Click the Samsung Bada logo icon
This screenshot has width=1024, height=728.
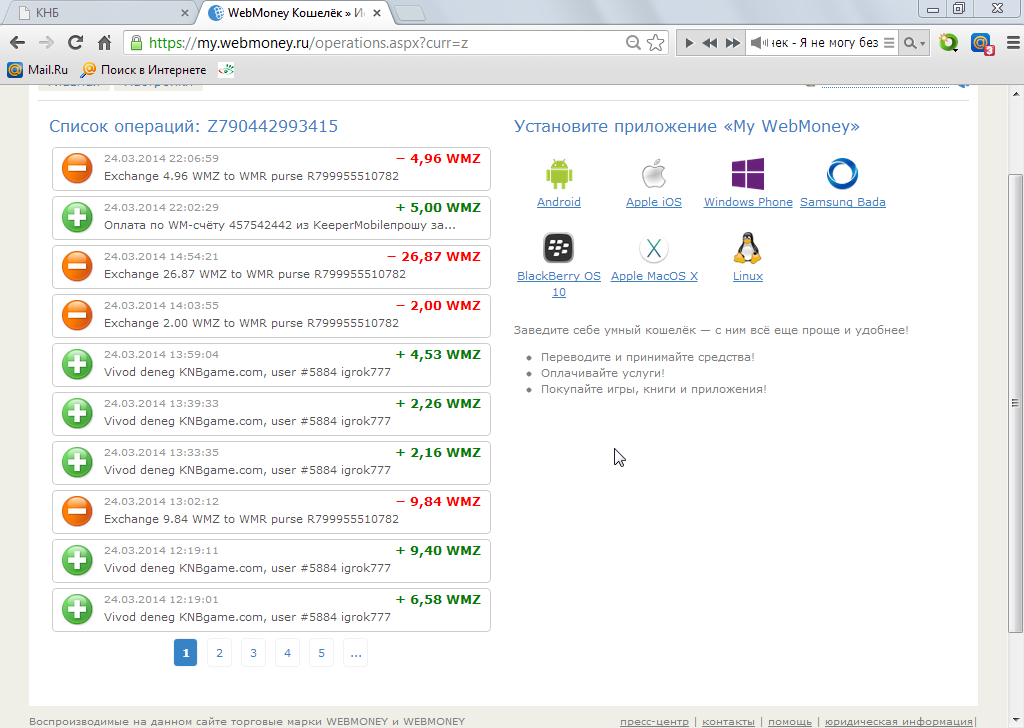pos(842,174)
